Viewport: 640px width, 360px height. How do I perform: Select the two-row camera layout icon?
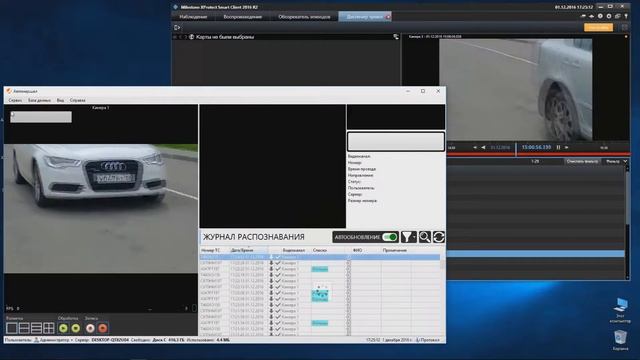tap(24, 328)
